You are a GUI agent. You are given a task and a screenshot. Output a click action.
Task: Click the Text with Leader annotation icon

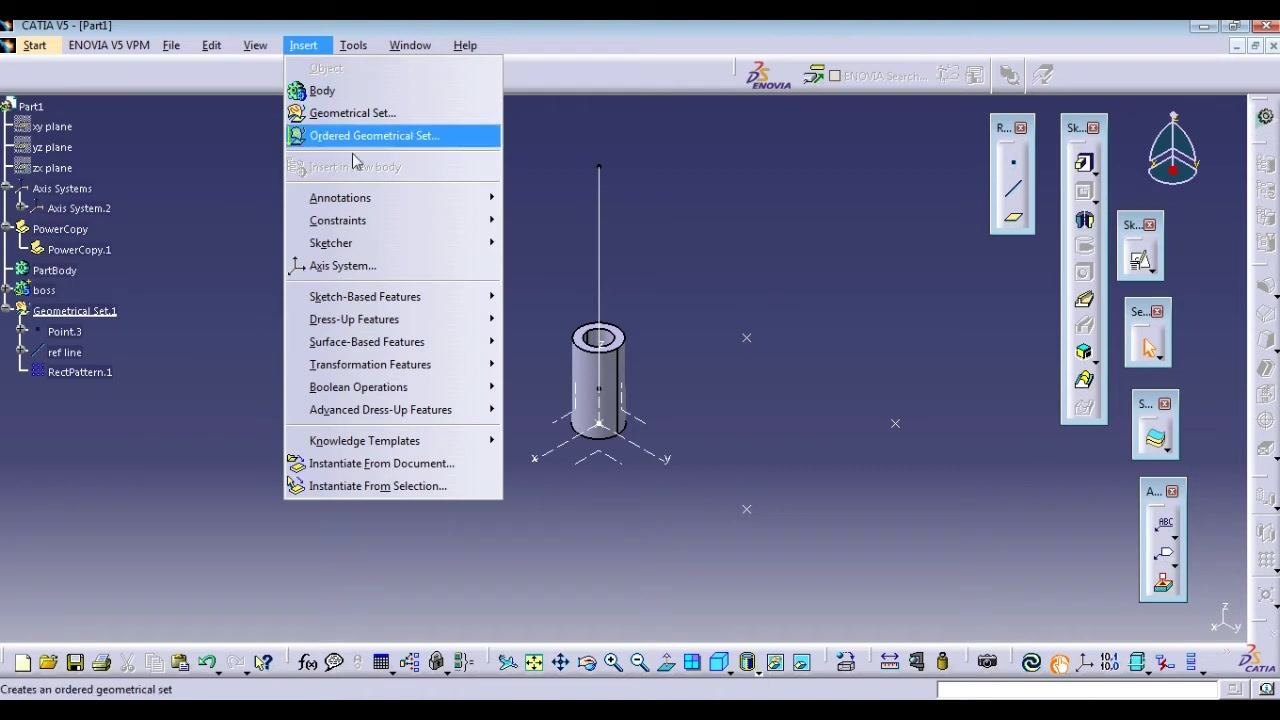point(1163,524)
